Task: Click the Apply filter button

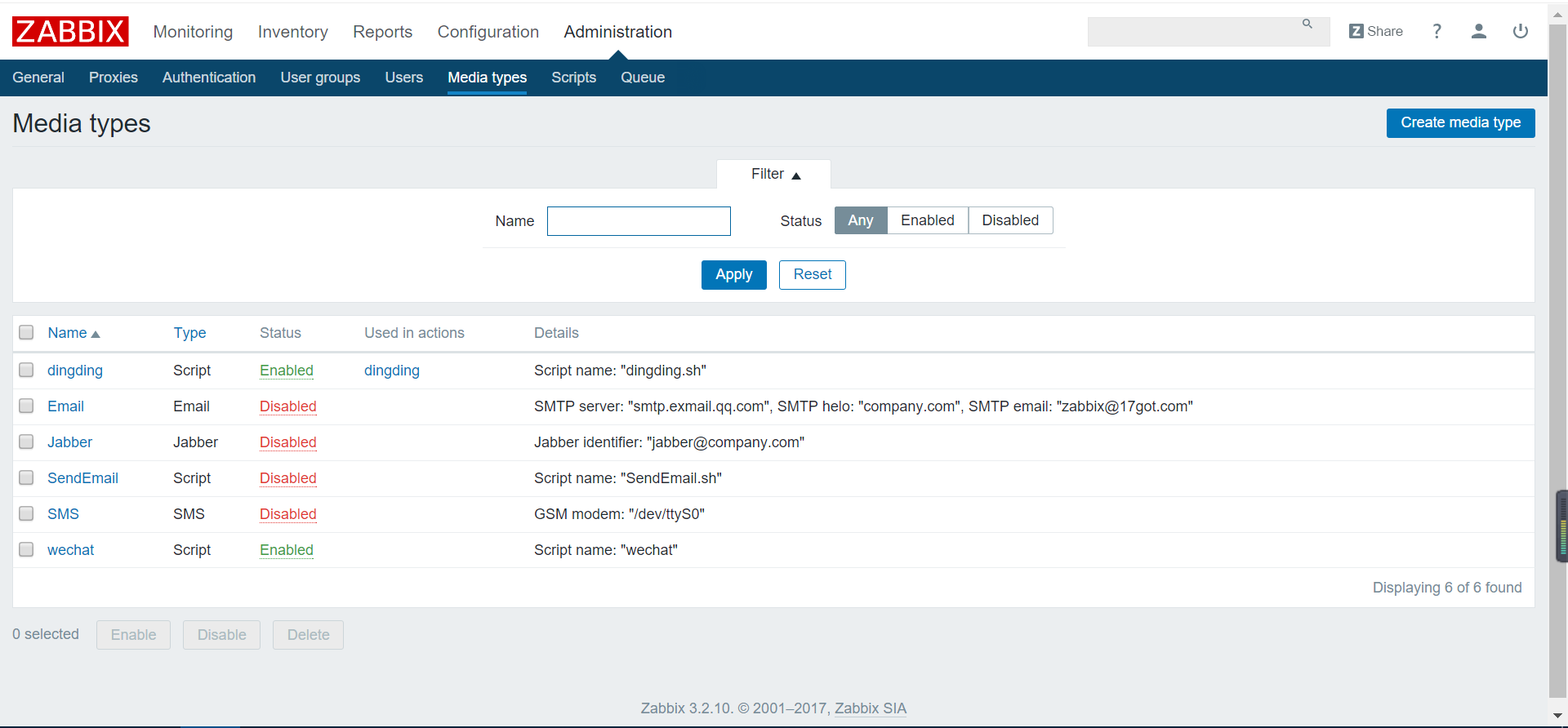Action: [x=734, y=275]
